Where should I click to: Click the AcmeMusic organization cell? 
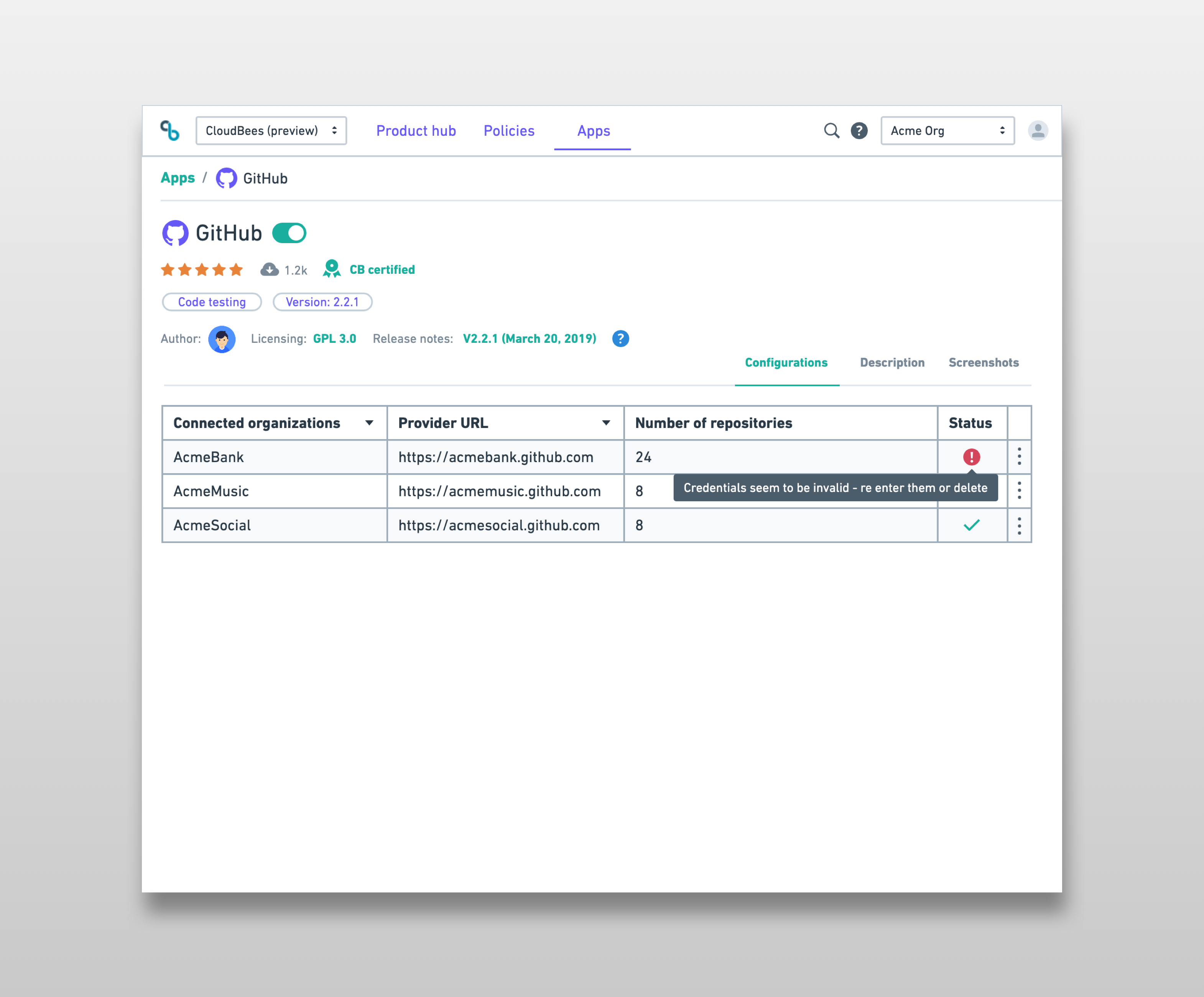pos(275,491)
